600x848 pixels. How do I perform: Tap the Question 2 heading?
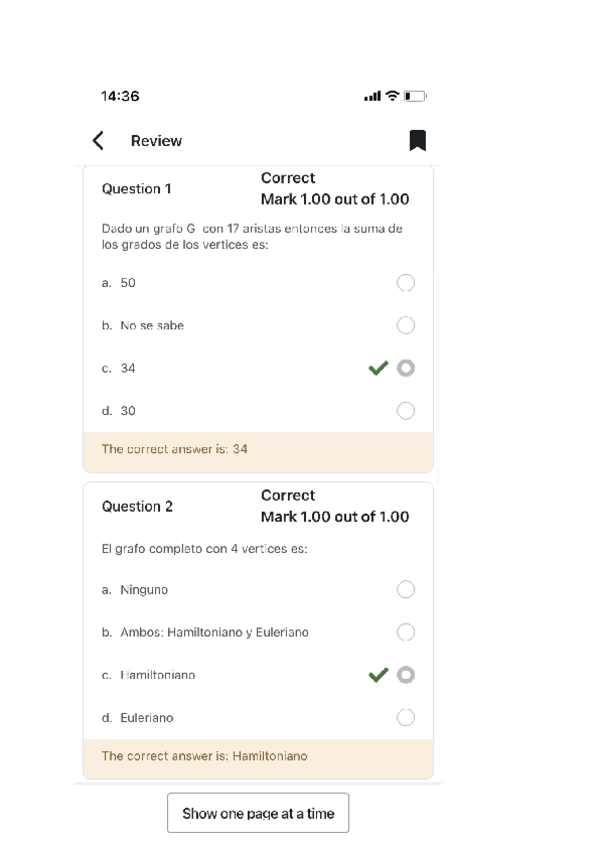point(137,506)
